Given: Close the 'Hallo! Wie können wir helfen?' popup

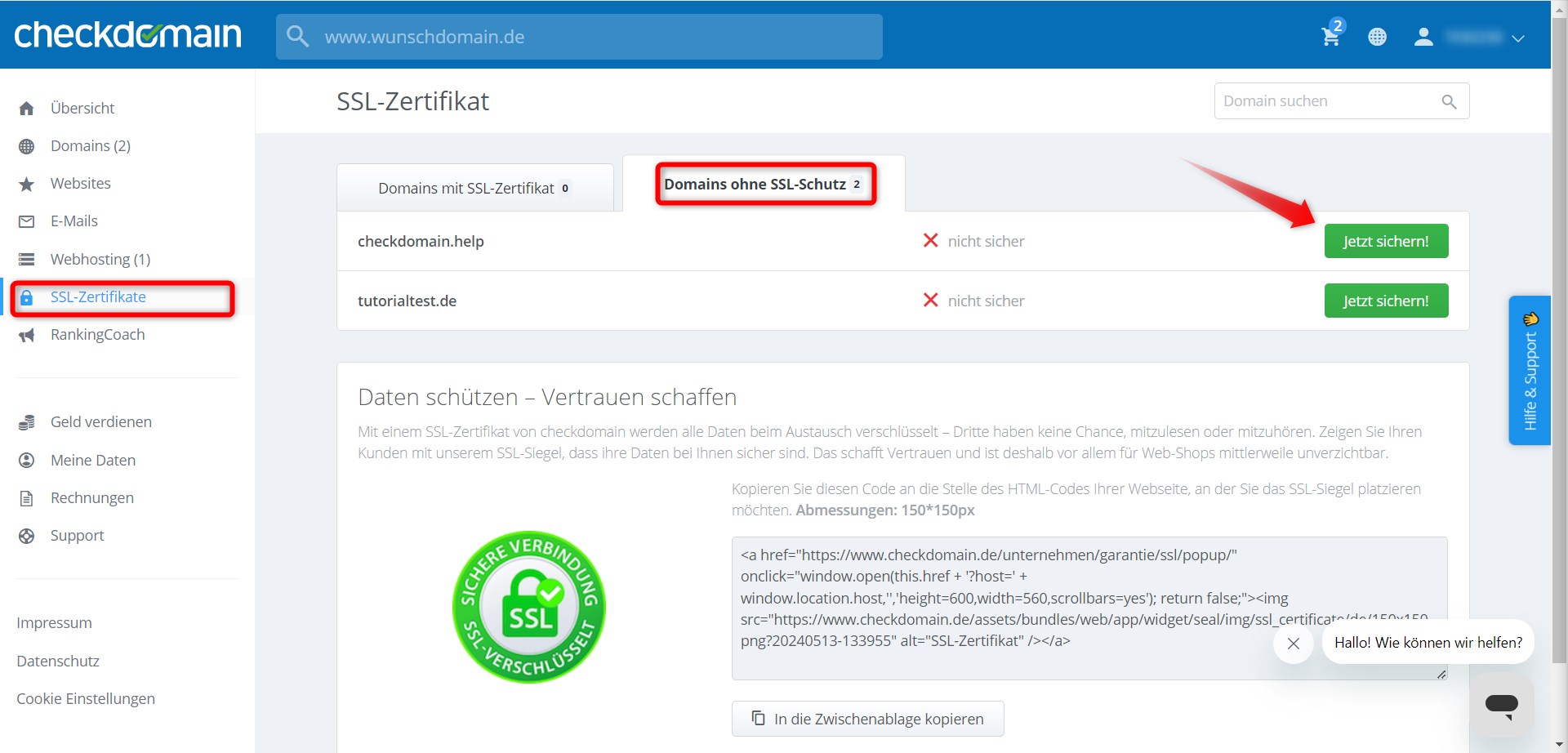Looking at the screenshot, I should point(1294,644).
